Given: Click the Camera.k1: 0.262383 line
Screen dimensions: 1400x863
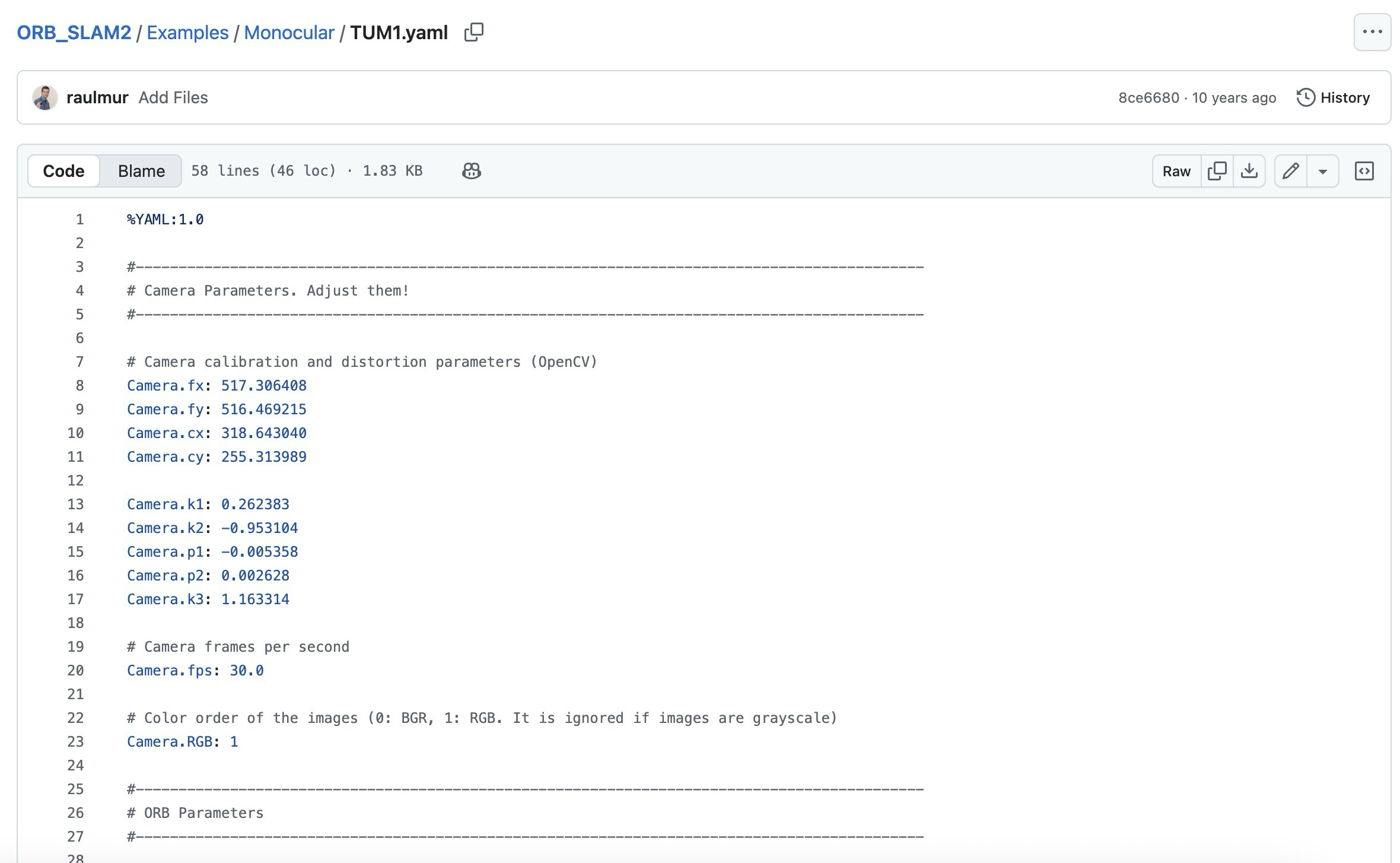Looking at the screenshot, I should tap(208, 505).
